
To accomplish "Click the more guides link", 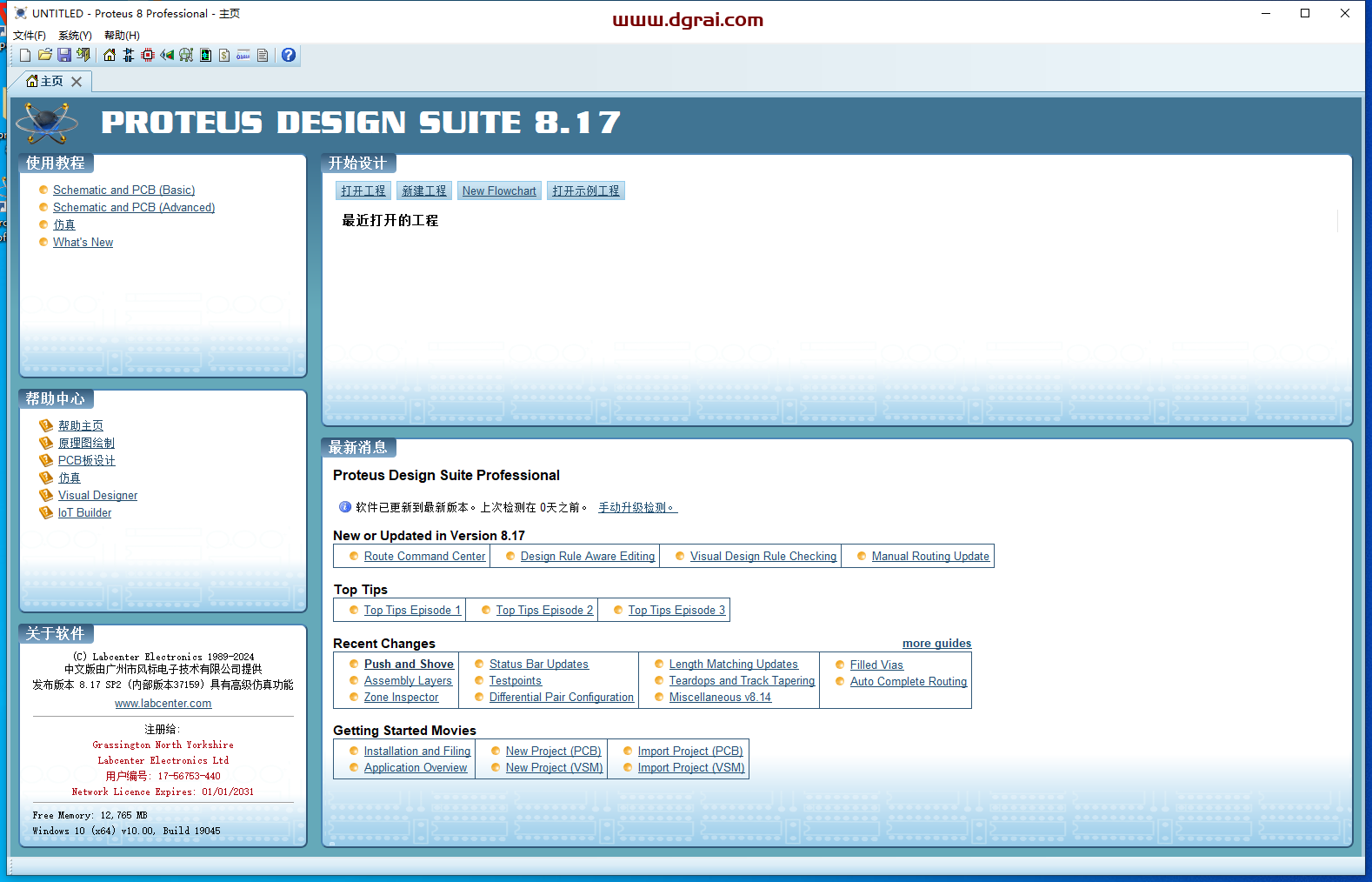I will (936, 644).
